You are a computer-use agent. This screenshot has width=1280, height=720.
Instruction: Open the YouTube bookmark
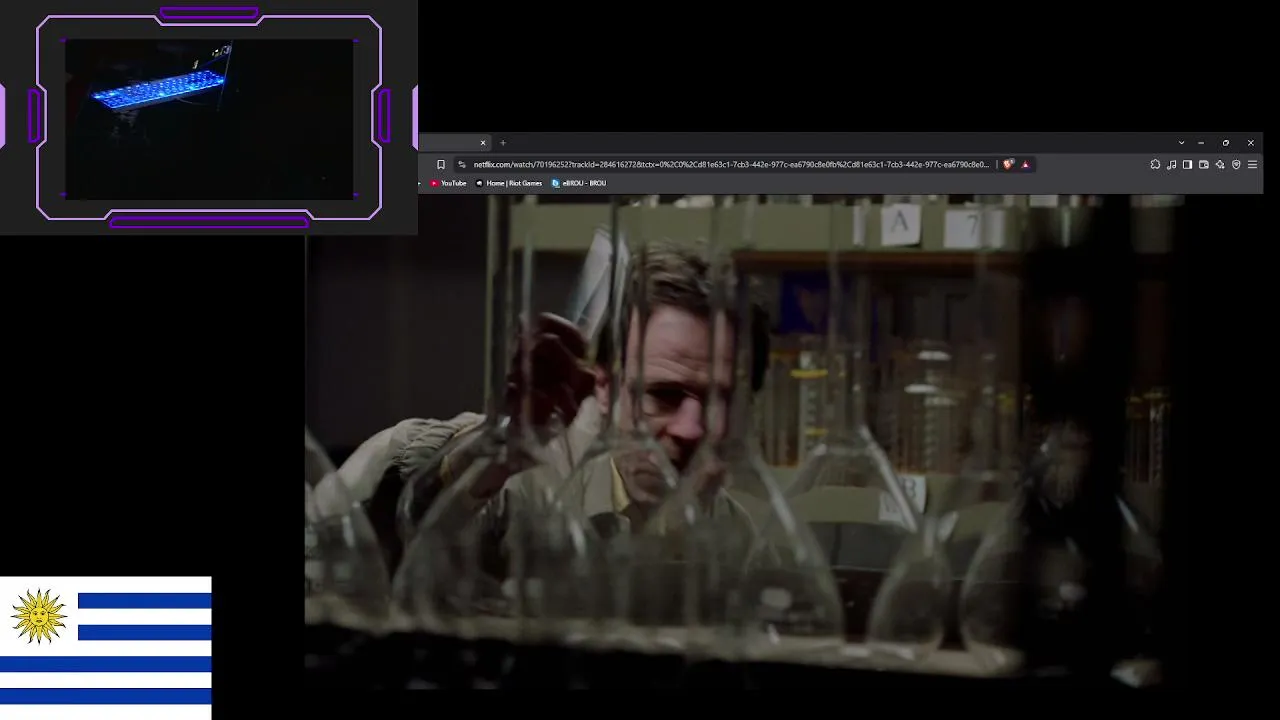coord(448,183)
